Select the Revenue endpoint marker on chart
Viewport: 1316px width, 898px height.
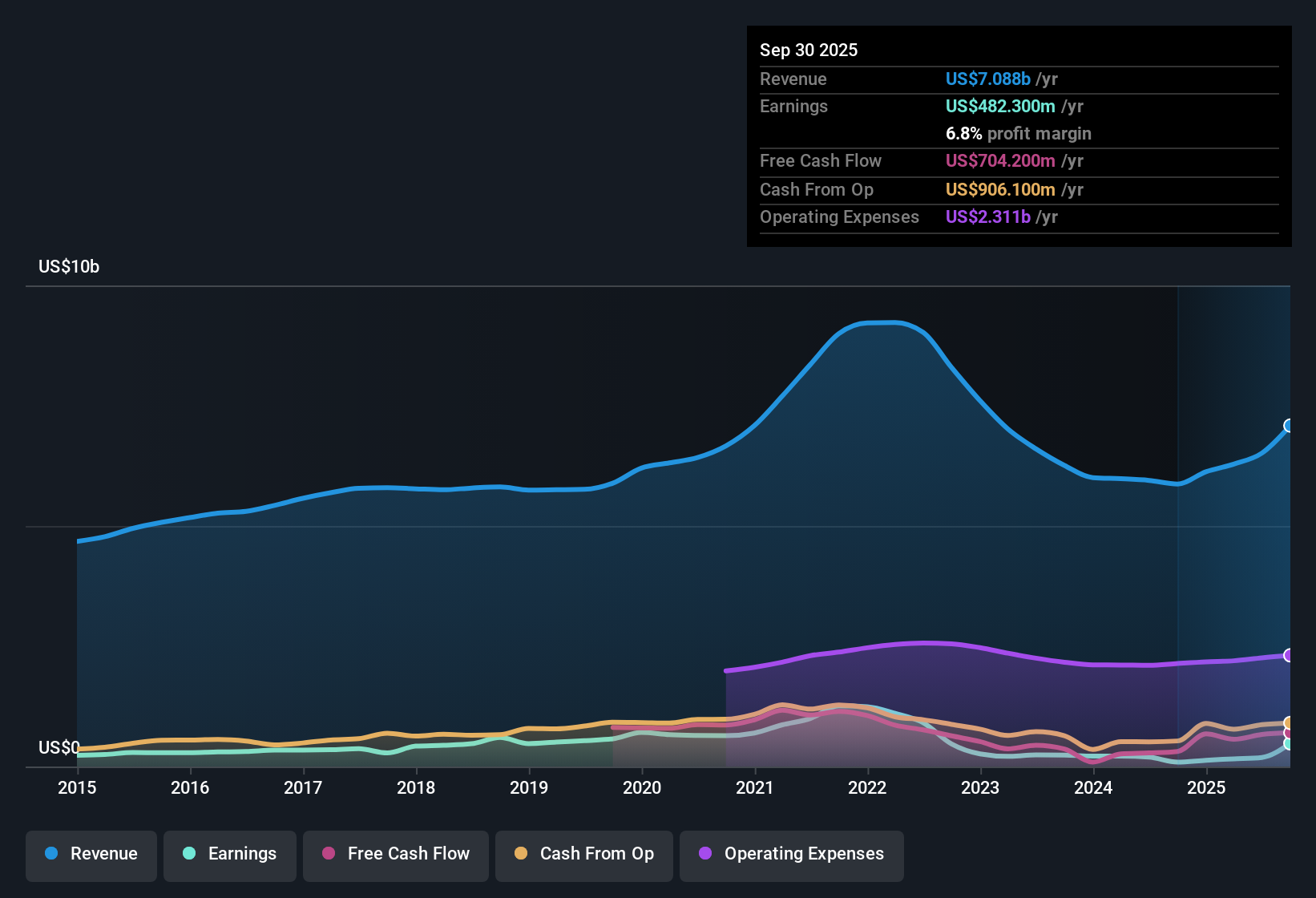(x=1290, y=426)
